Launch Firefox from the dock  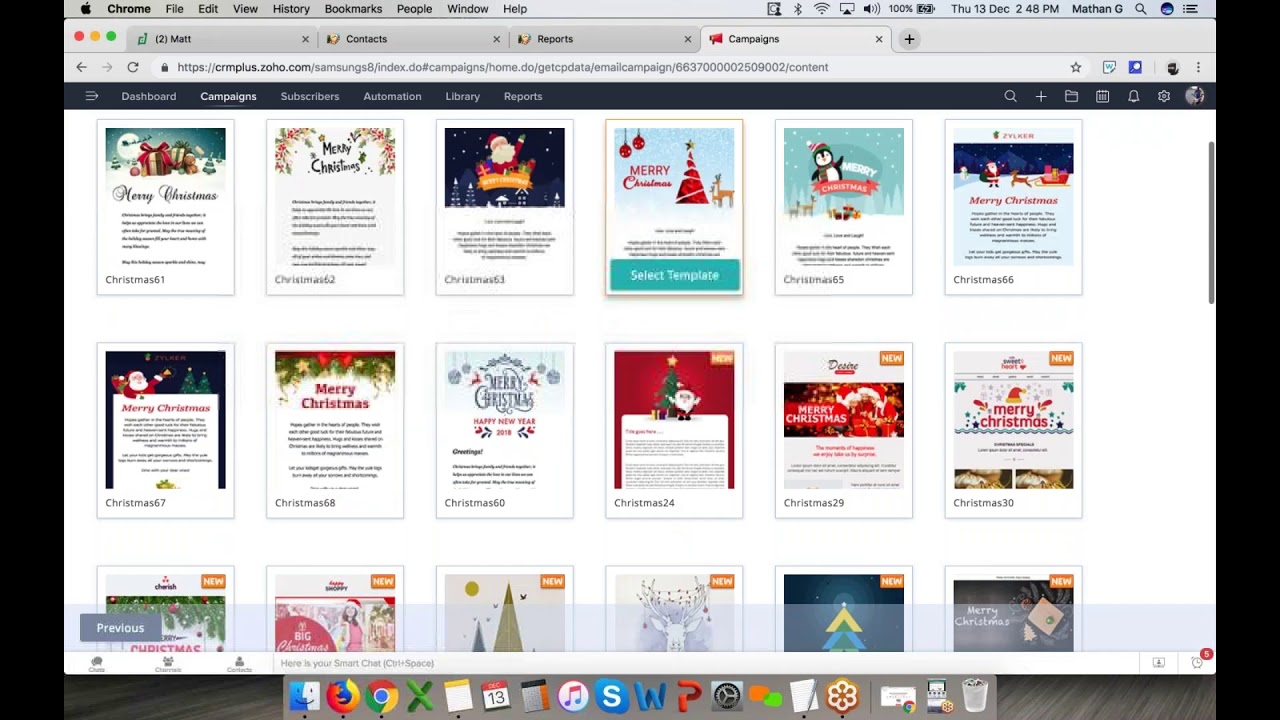click(x=342, y=695)
